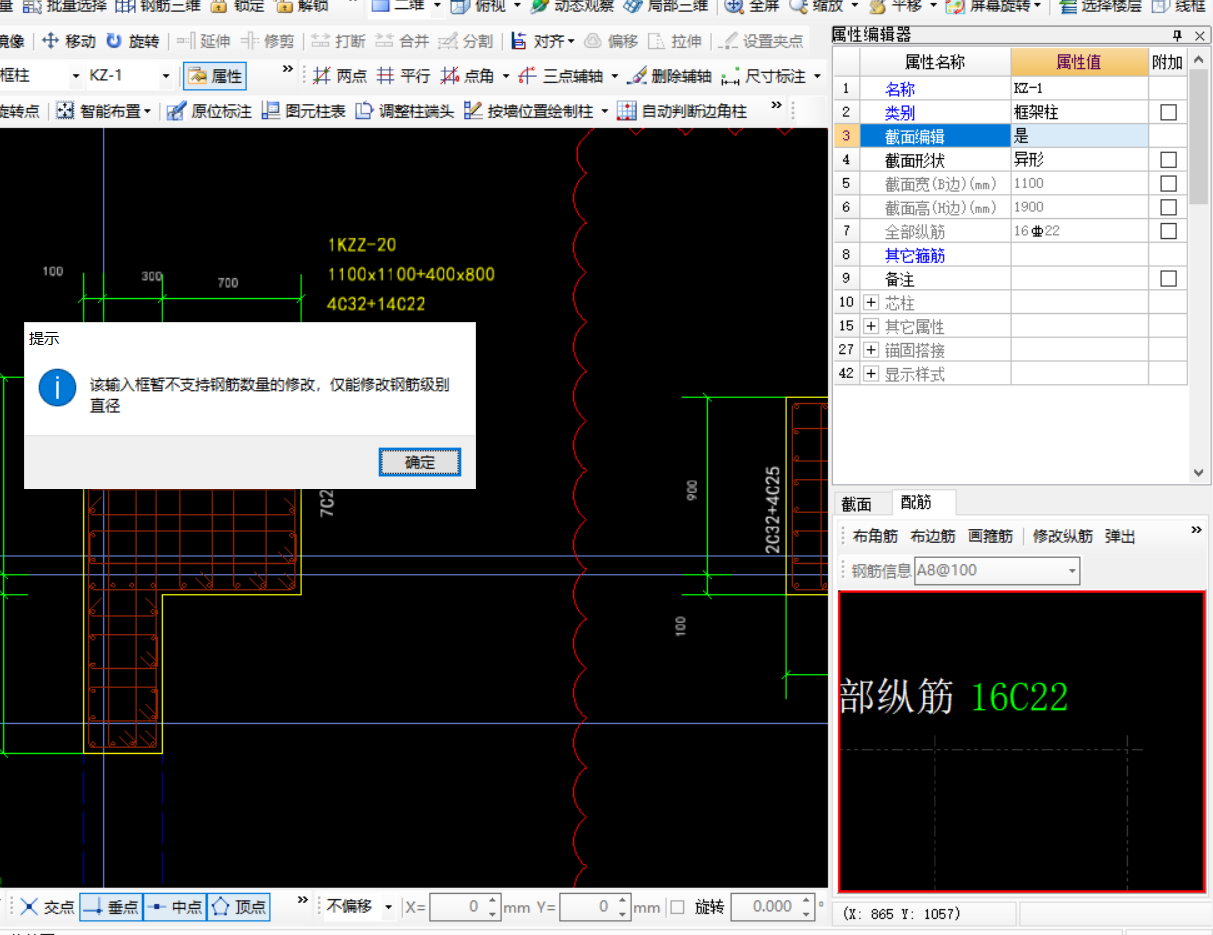Screen dimensions: 1213x935
Task: Open the 框柱 component type dropdown
Action: coord(76,76)
